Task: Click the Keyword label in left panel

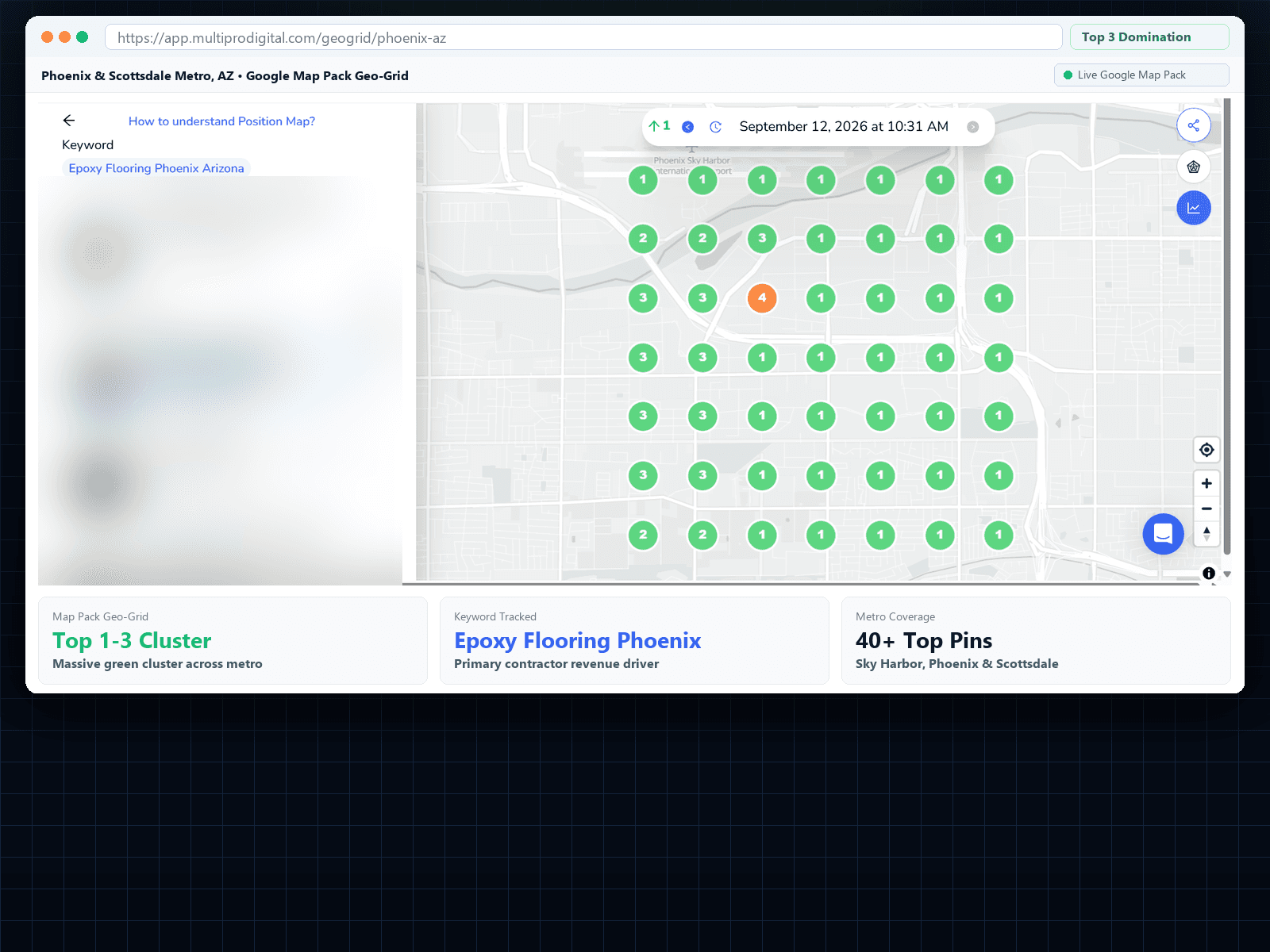Action: click(x=88, y=145)
